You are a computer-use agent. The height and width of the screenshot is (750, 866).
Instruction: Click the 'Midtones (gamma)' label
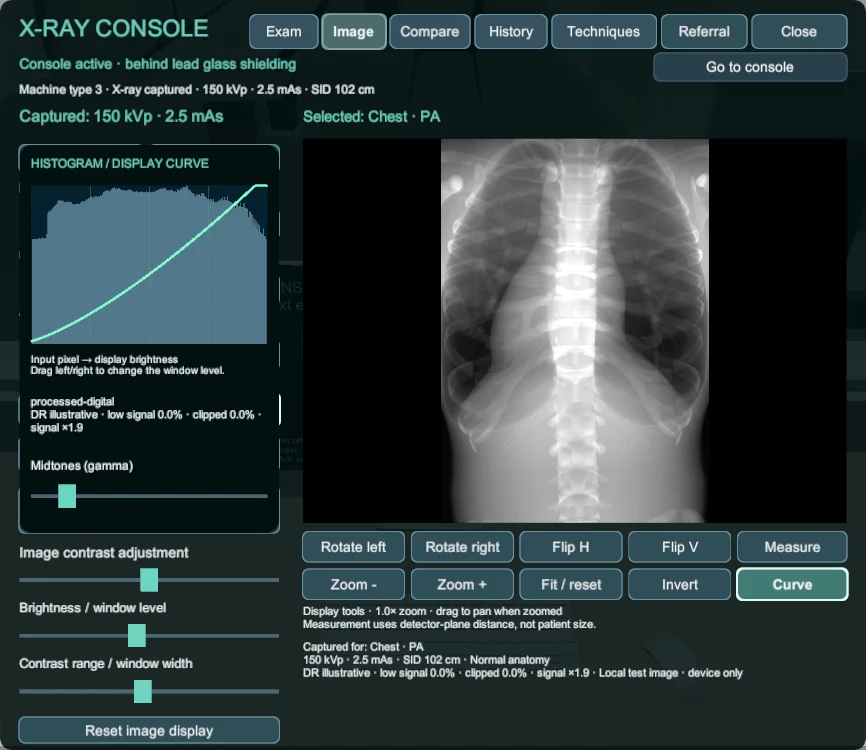coord(82,466)
